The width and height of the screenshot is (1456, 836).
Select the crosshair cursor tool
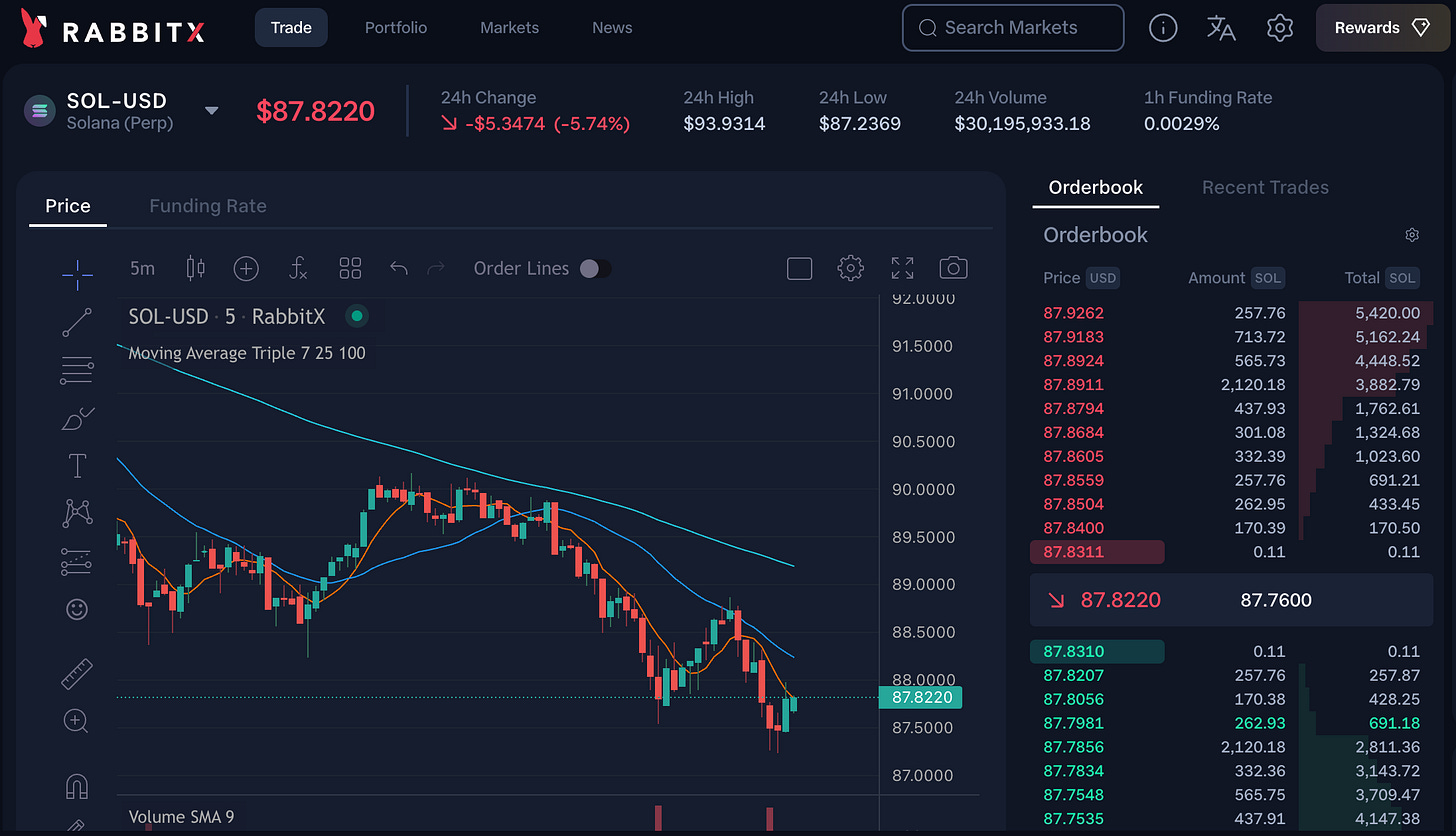coord(77,274)
